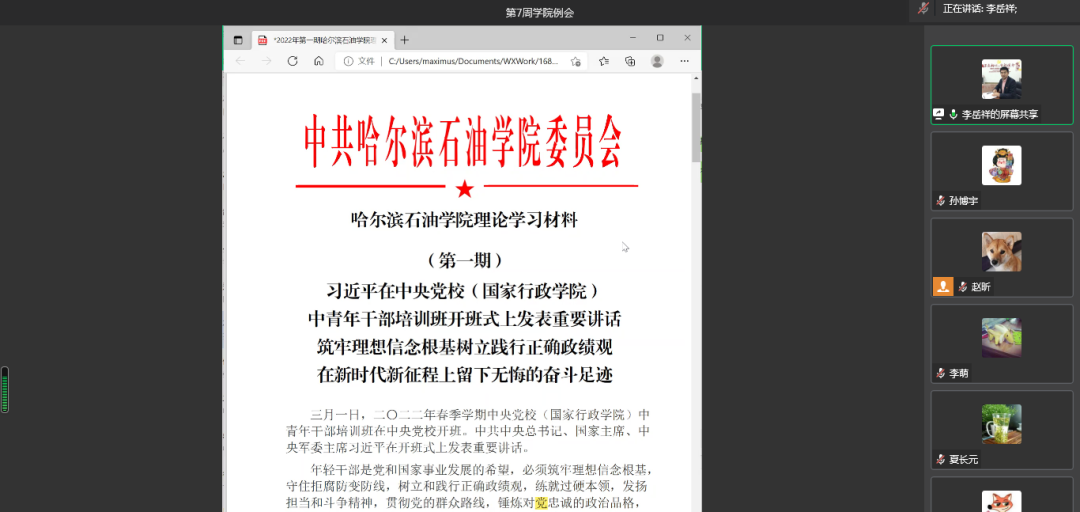This screenshot has width=1080, height=512.
Task: Open a new browser tab
Action: click(404, 40)
